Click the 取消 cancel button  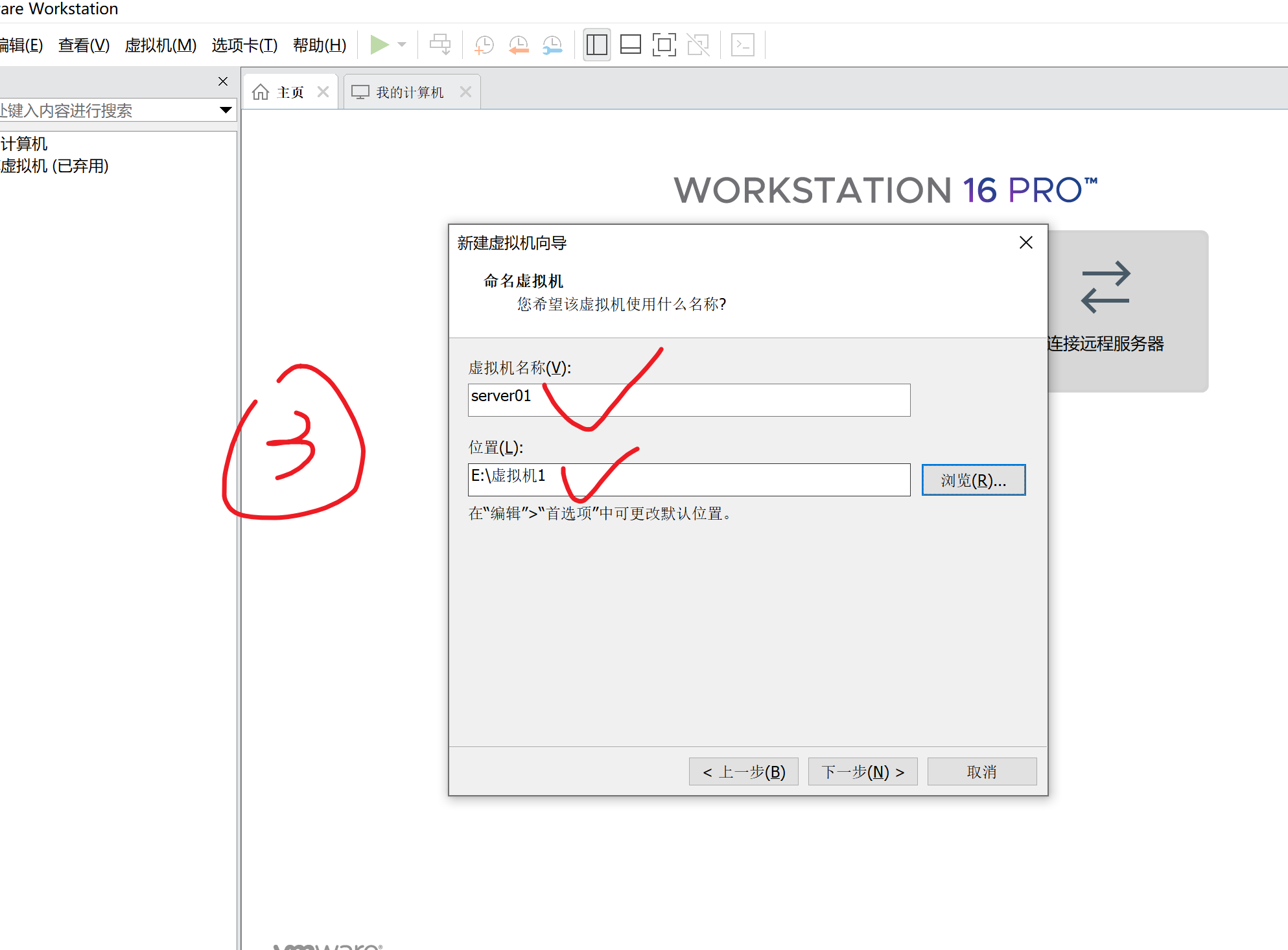click(x=982, y=772)
